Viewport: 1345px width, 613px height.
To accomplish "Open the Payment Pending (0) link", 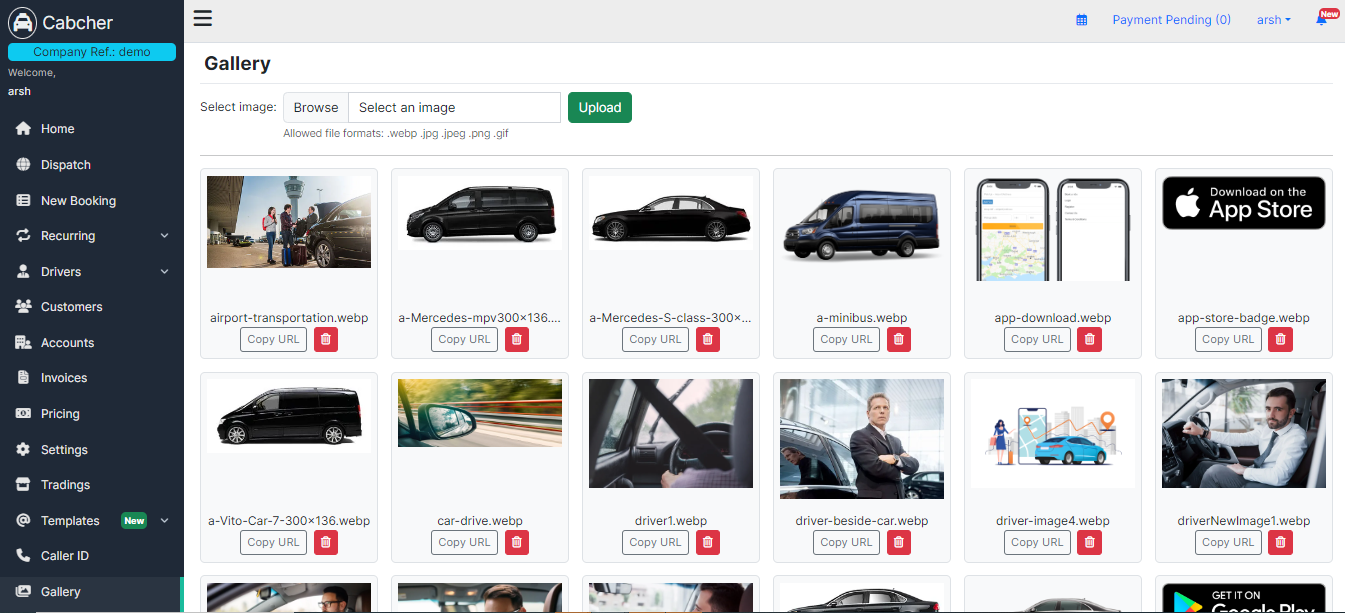I will click(1171, 20).
